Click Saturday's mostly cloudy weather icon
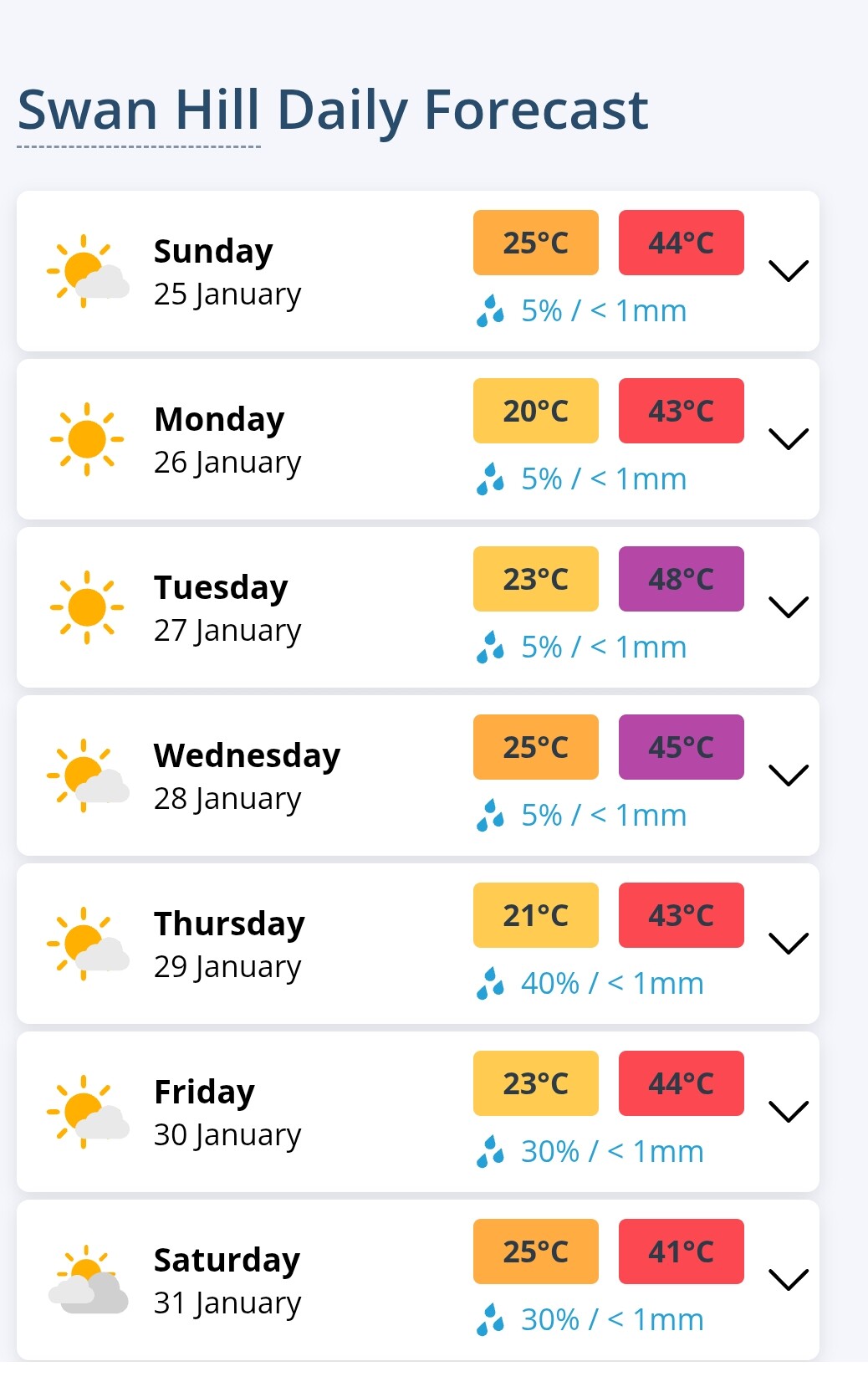The image size is (868, 1382). 88,1280
